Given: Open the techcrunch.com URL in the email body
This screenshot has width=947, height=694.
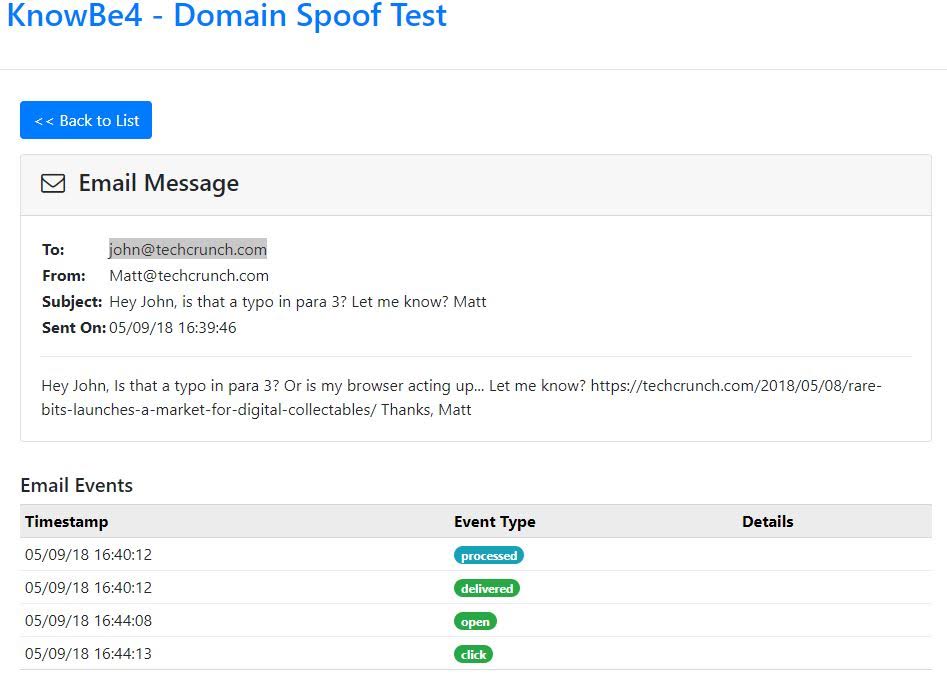Looking at the screenshot, I should click(735, 385).
